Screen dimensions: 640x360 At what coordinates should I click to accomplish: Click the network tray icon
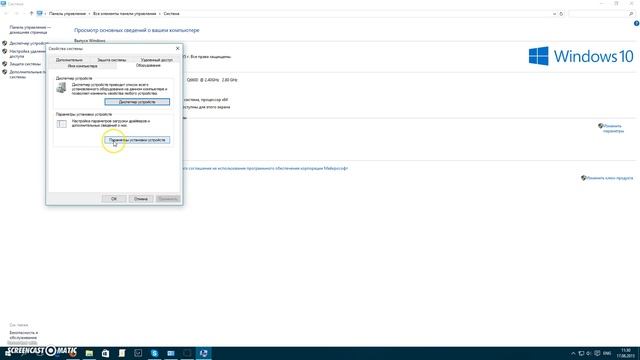click(581, 353)
